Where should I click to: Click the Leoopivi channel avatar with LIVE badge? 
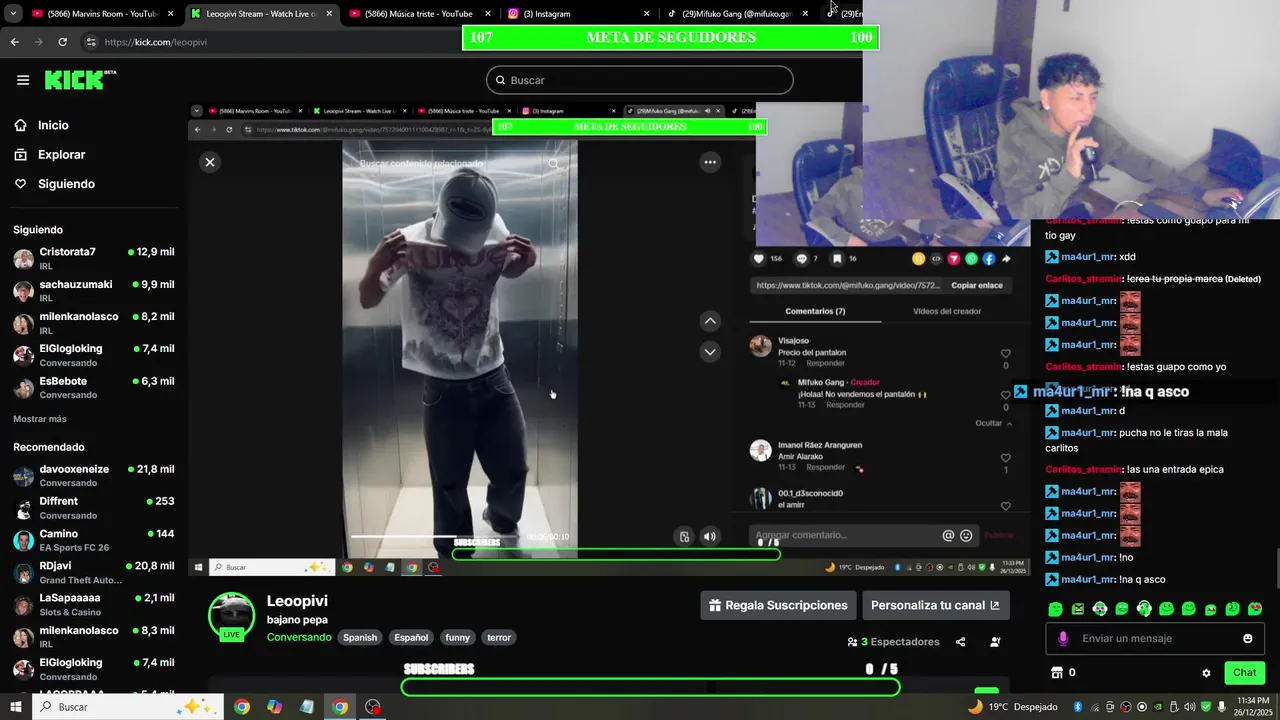point(231,617)
